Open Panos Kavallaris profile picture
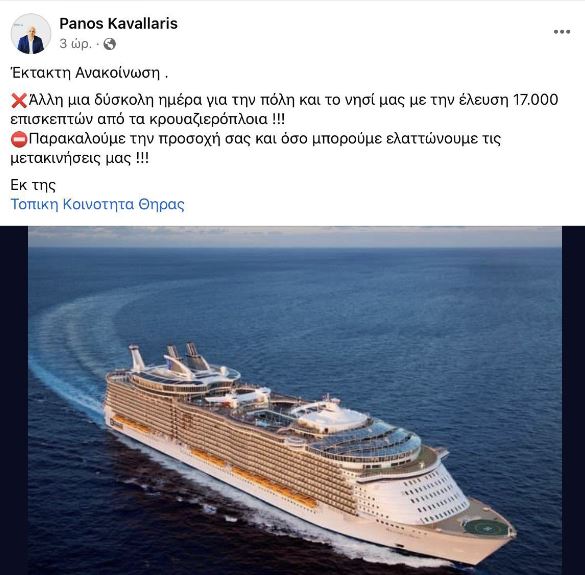This screenshot has width=585, height=575. tap(31, 34)
